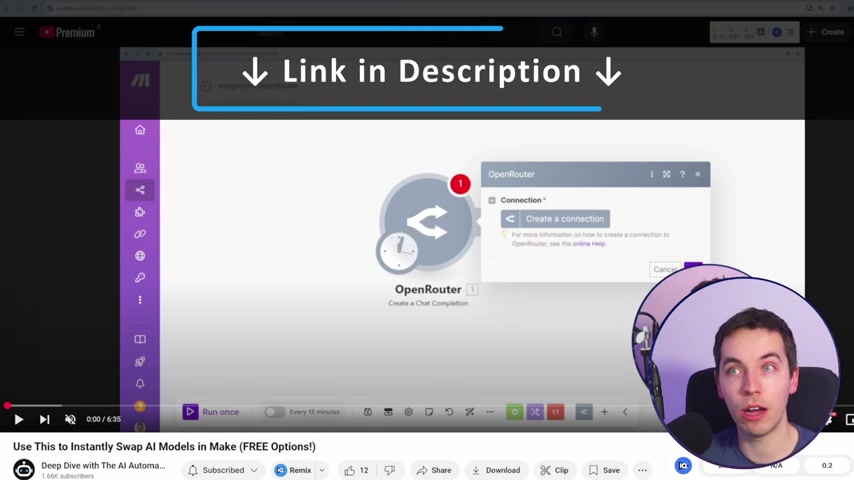Click the Make save scenario icon

[368, 412]
